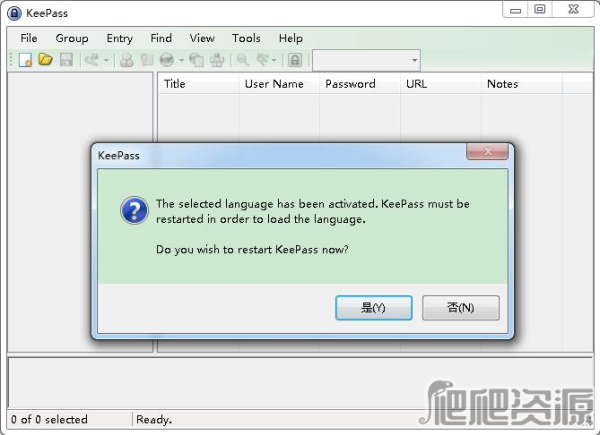
Task: Open the View menu
Action: [202, 38]
